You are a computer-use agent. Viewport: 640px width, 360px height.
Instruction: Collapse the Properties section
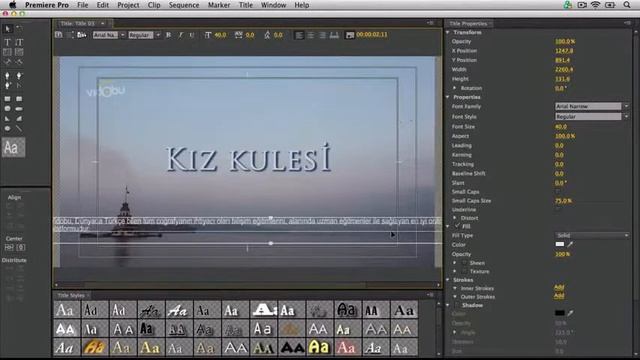[x=448, y=97]
